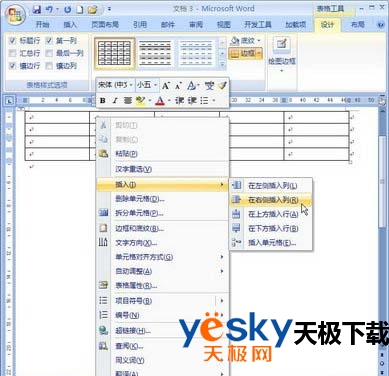Switch to the 布局 table Layout tab
This screenshot has height=376, width=389.
click(x=357, y=24)
